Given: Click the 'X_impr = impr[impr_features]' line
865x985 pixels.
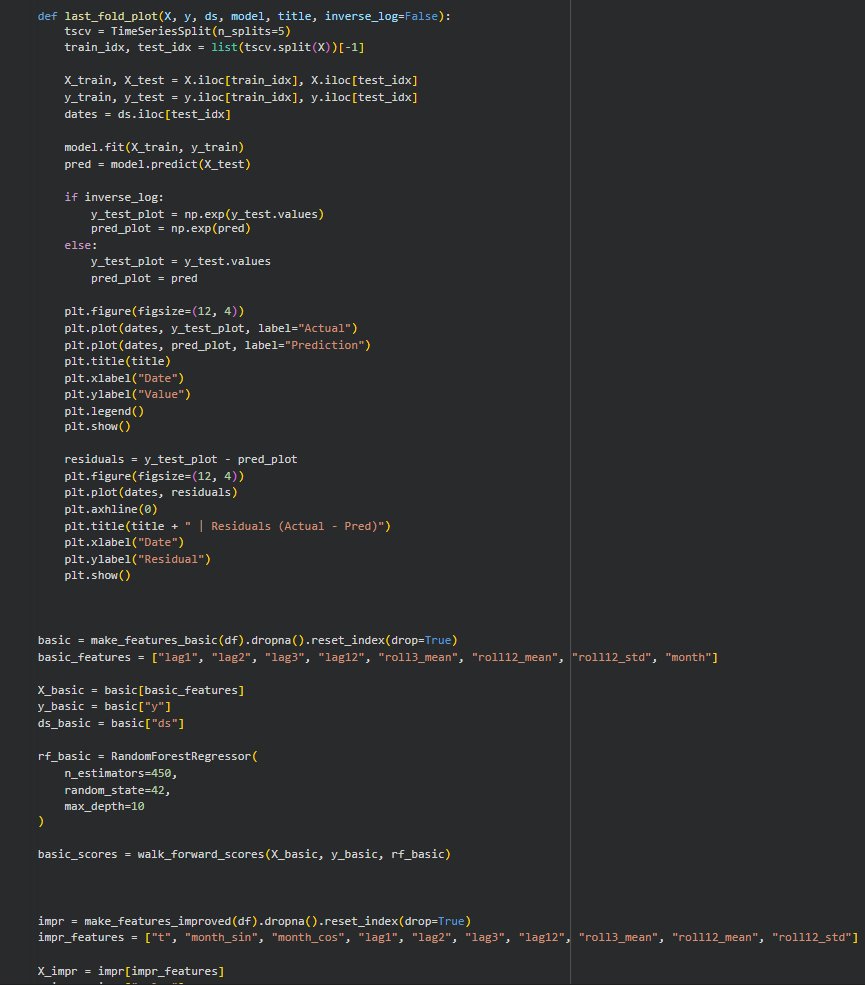Looking at the screenshot, I should pos(131,971).
